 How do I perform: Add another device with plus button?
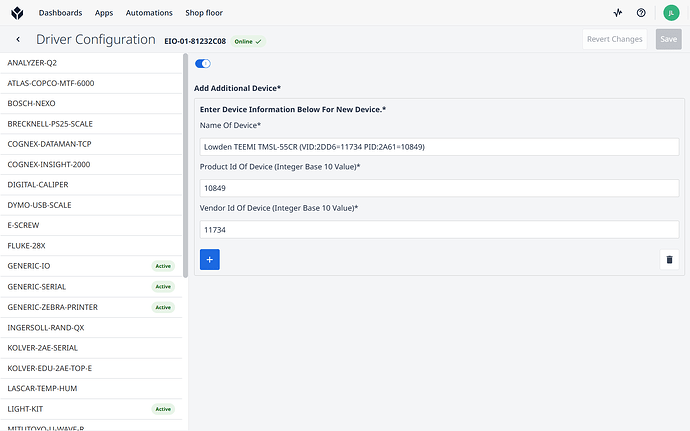point(209,259)
